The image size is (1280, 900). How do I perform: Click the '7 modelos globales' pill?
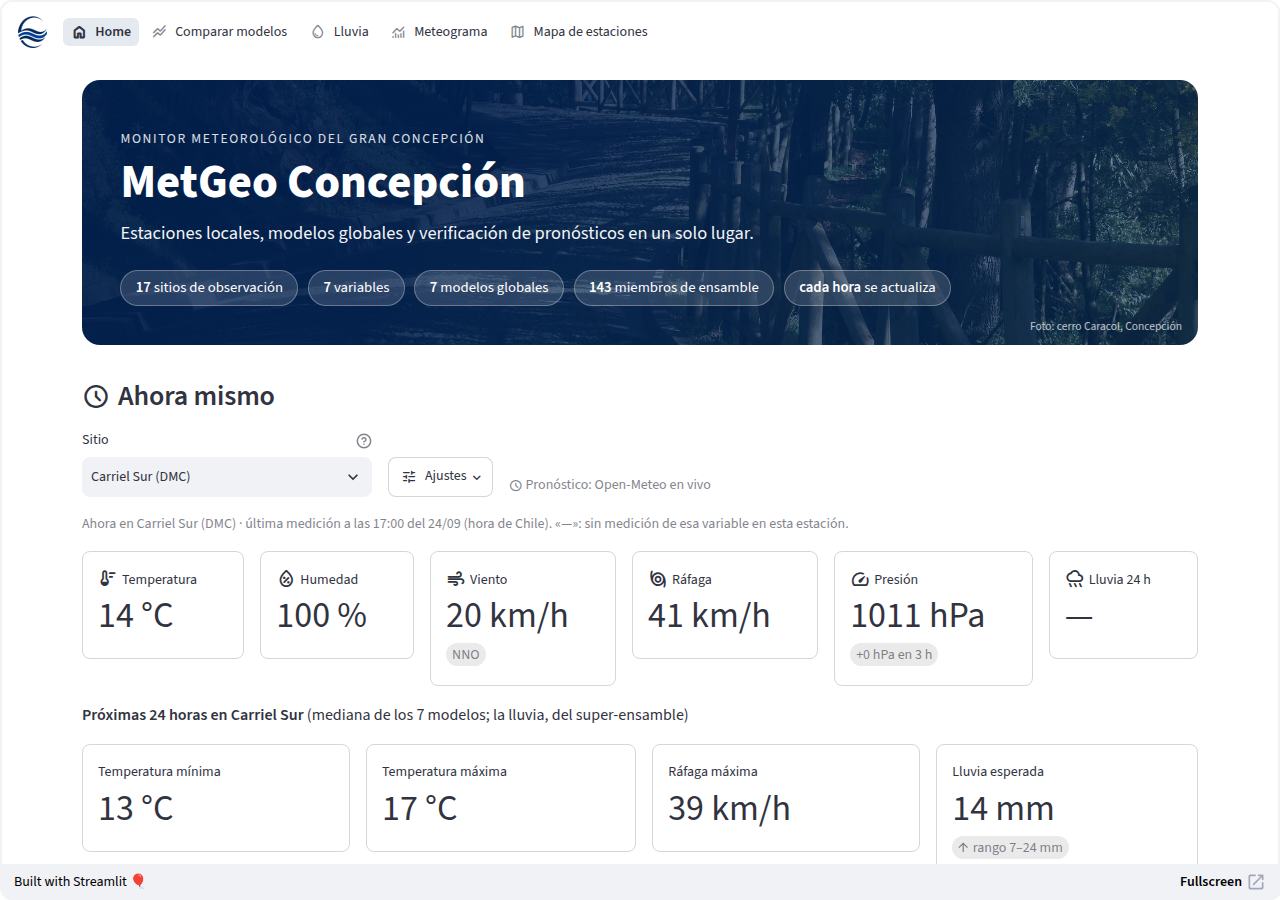(489, 287)
